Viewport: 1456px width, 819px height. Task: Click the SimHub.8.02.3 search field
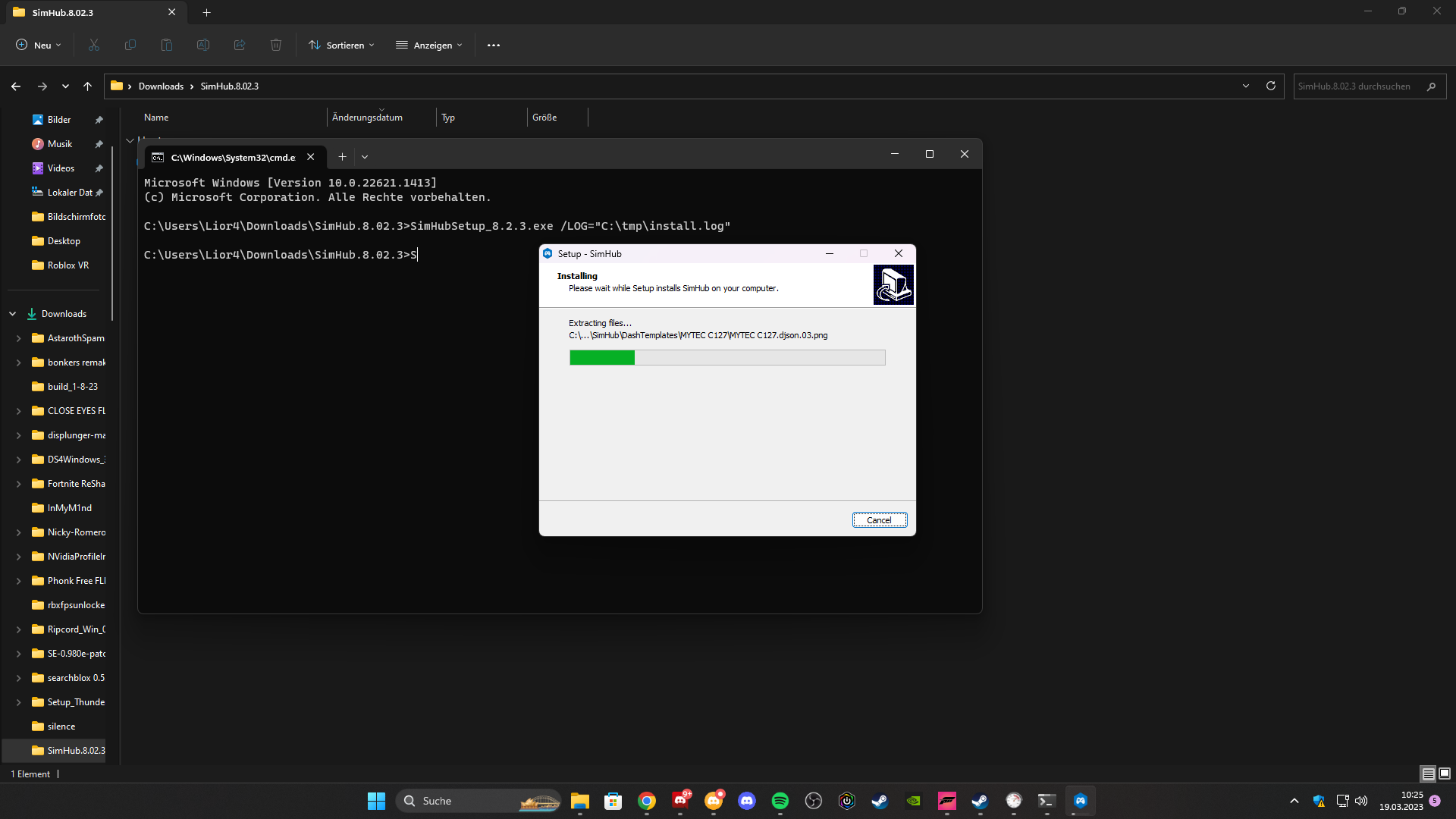pyautogui.click(x=1357, y=86)
